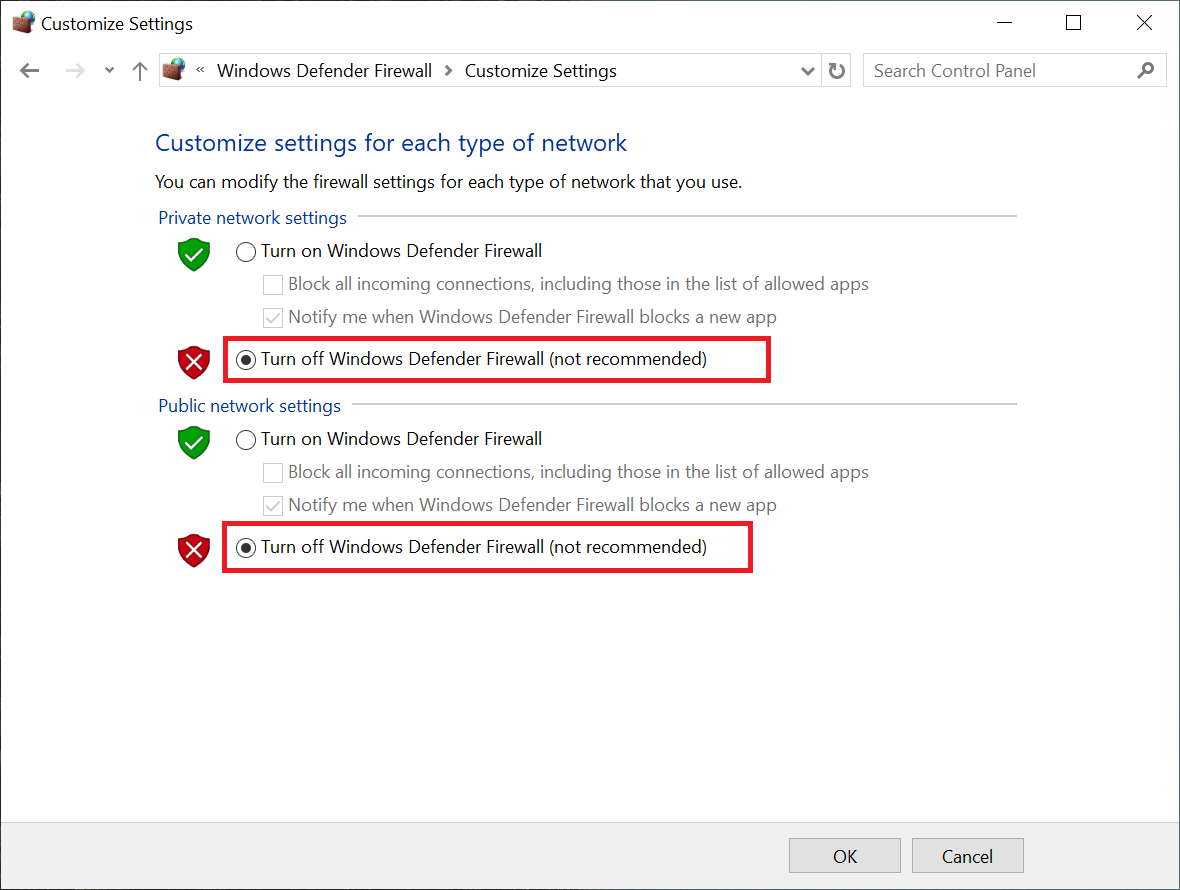Click green shield icon in Private settings
1180x890 pixels.
coord(193,254)
